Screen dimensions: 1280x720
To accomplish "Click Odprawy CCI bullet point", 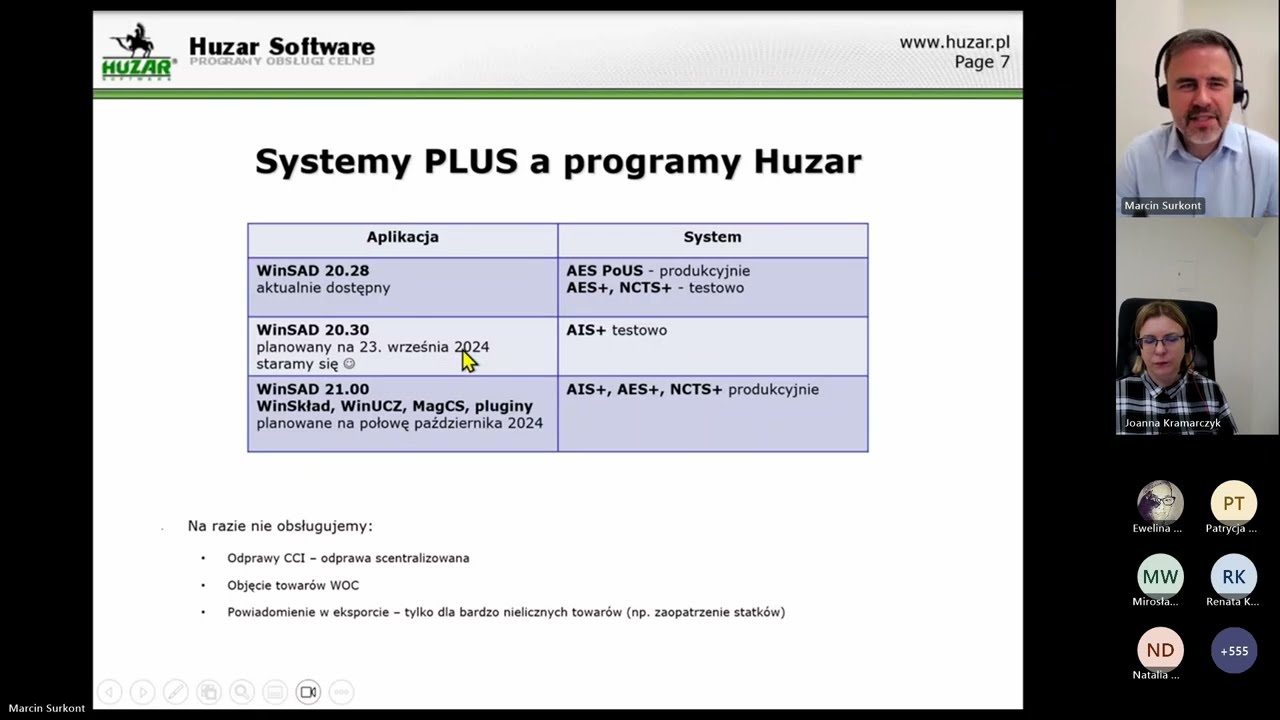I will coord(348,558).
